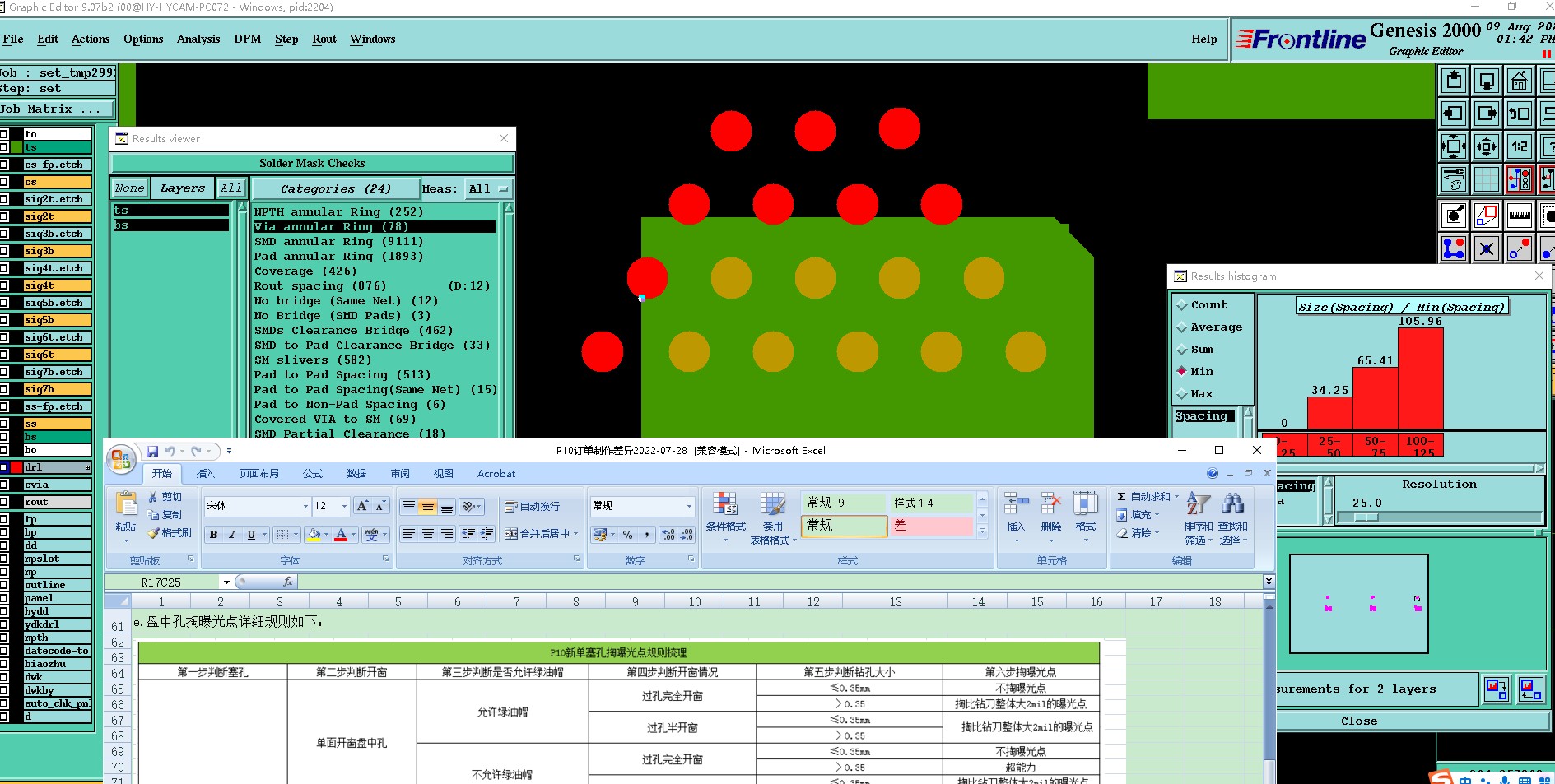1555x784 pixels.
Task: Click the red traffic light net icon
Action: (x=1520, y=179)
